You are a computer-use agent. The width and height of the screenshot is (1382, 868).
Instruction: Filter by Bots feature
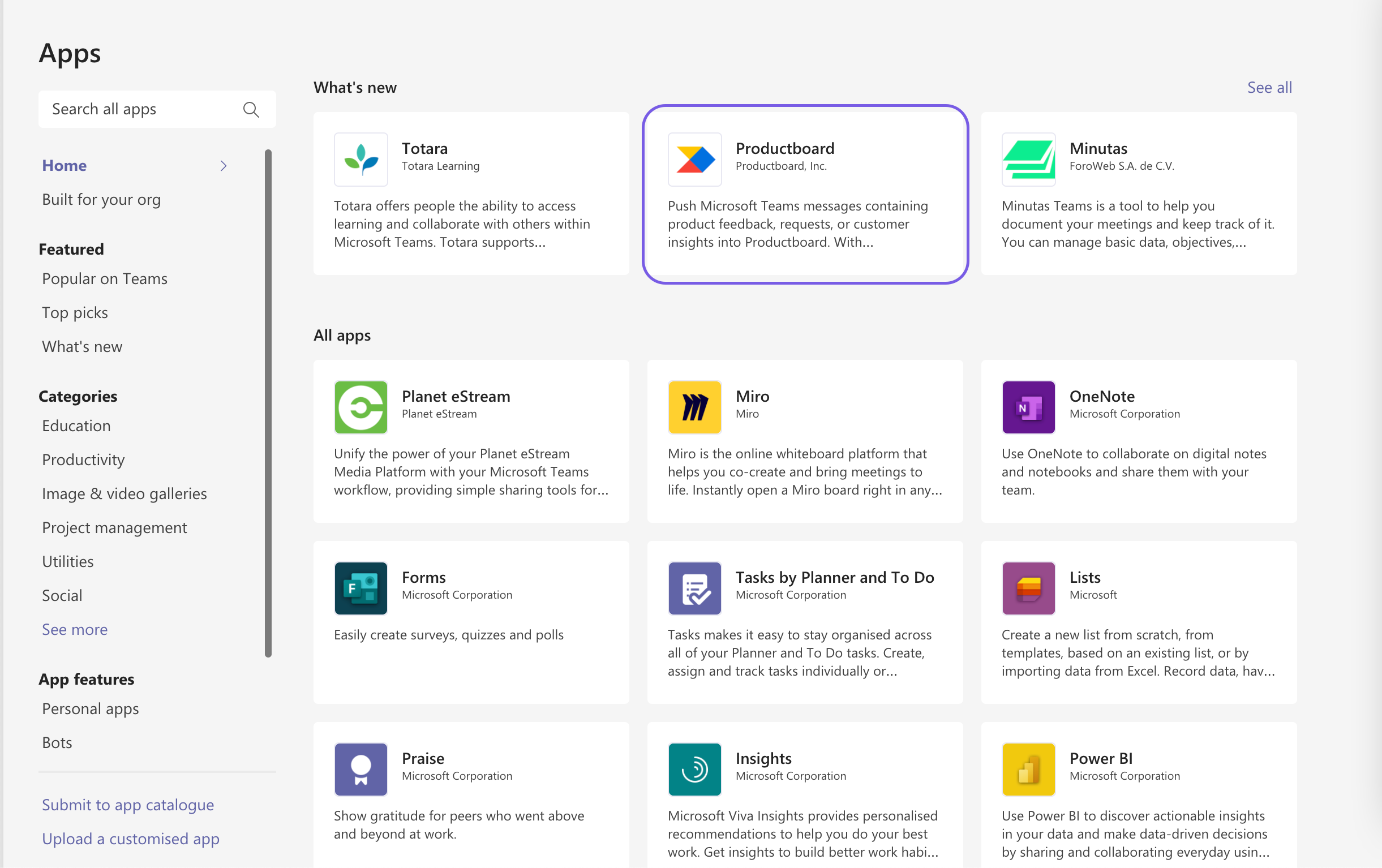tap(57, 742)
